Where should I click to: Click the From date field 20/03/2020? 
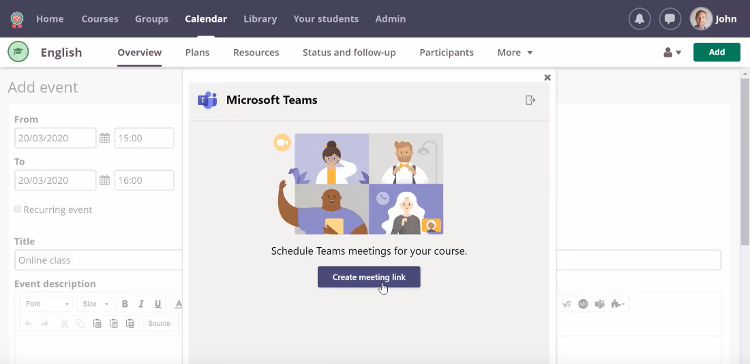55,138
